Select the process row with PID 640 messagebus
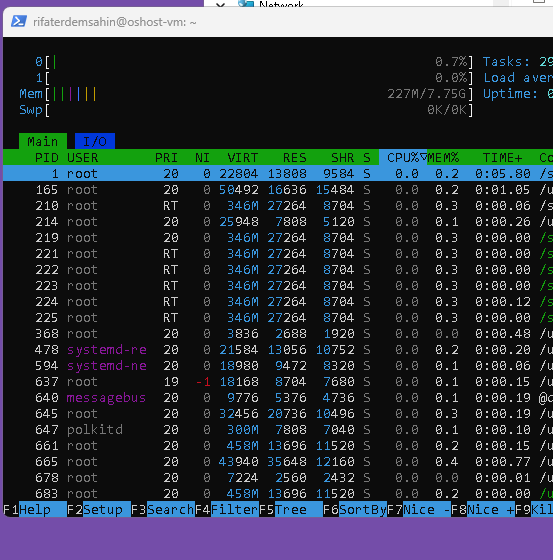553x560 pixels. pyautogui.click(x=278, y=398)
